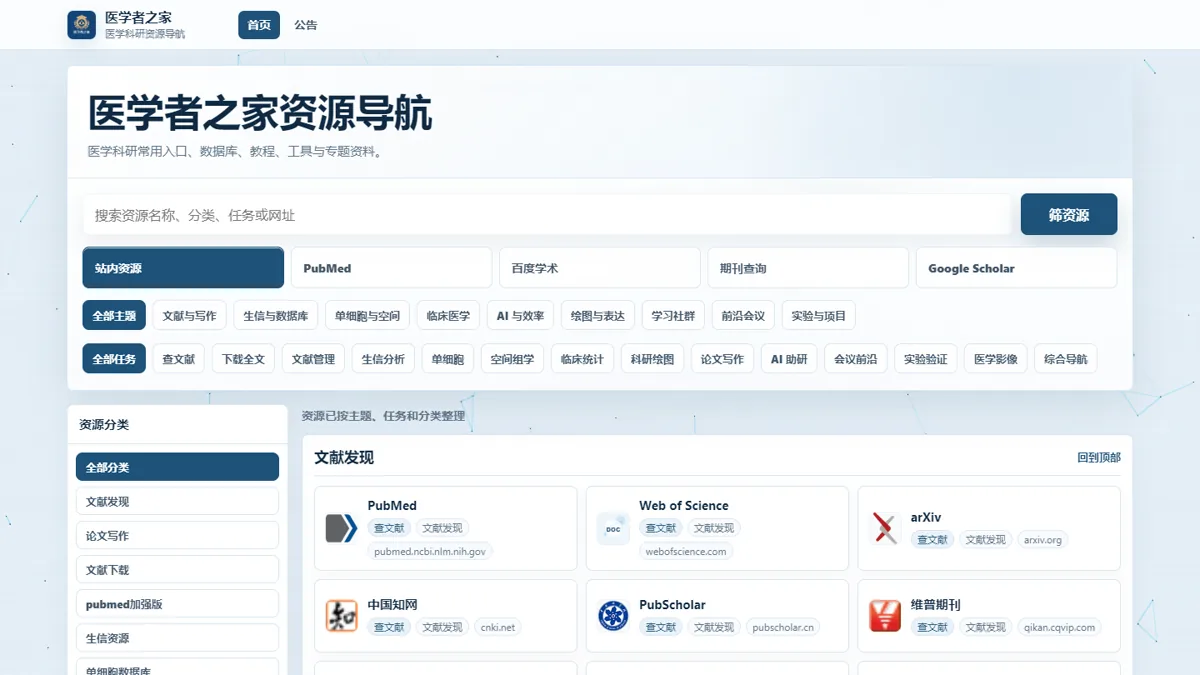Open the PubMed card logo icon
Screen dimensions: 1200x675
pos(342,528)
